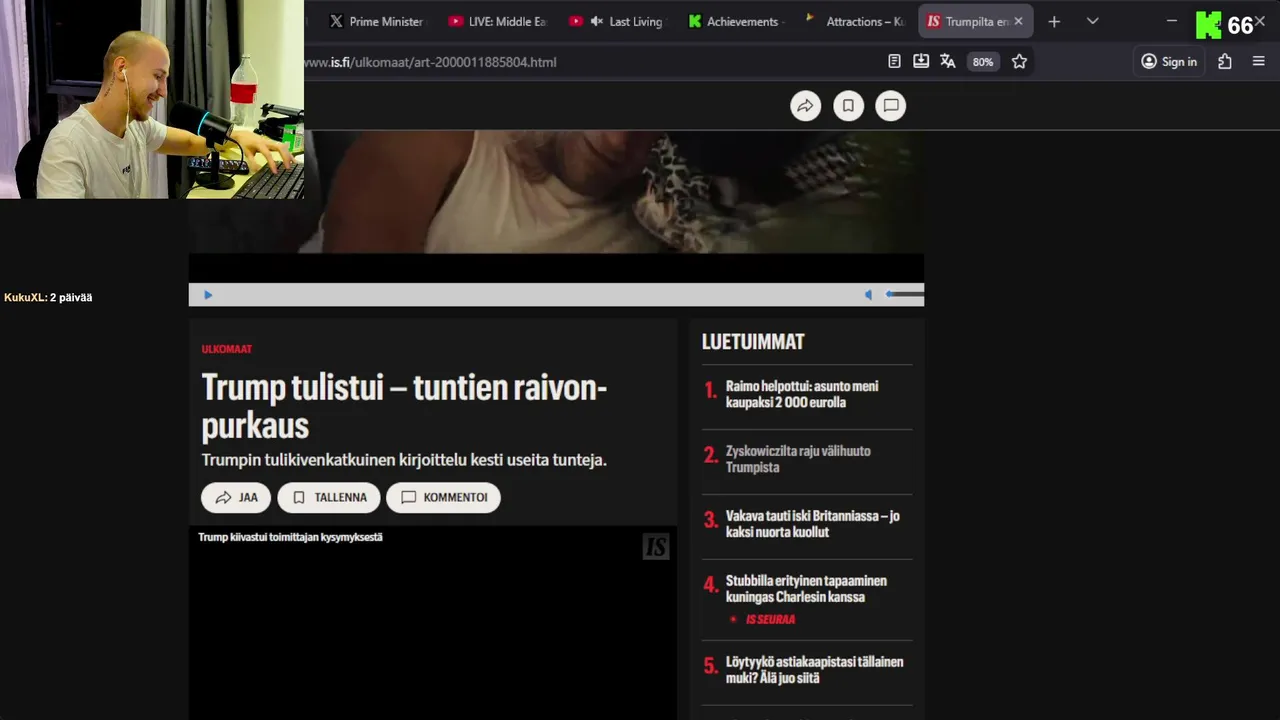The height and width of the screenshot is (720, 1280).
Task: Mute the video speaker icon
Action: 868,294
